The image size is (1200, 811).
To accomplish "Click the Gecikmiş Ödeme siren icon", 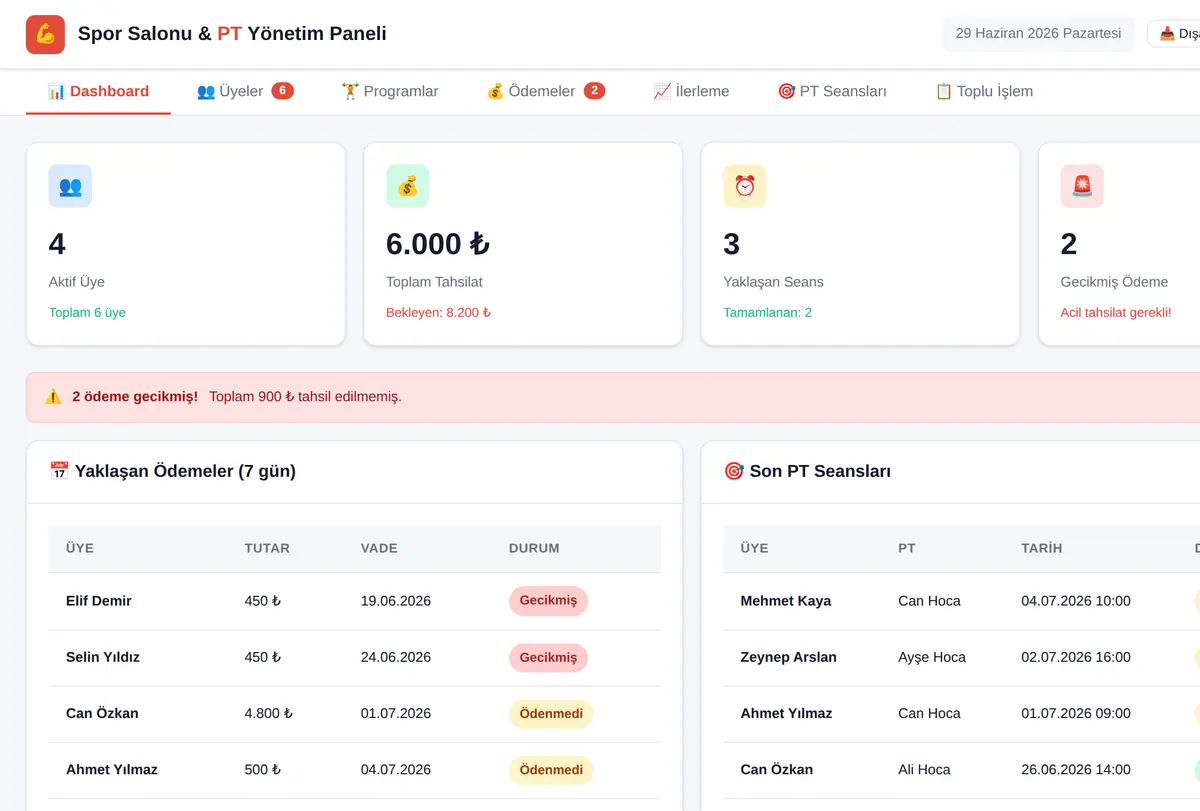I will (x=1082, y=186).
